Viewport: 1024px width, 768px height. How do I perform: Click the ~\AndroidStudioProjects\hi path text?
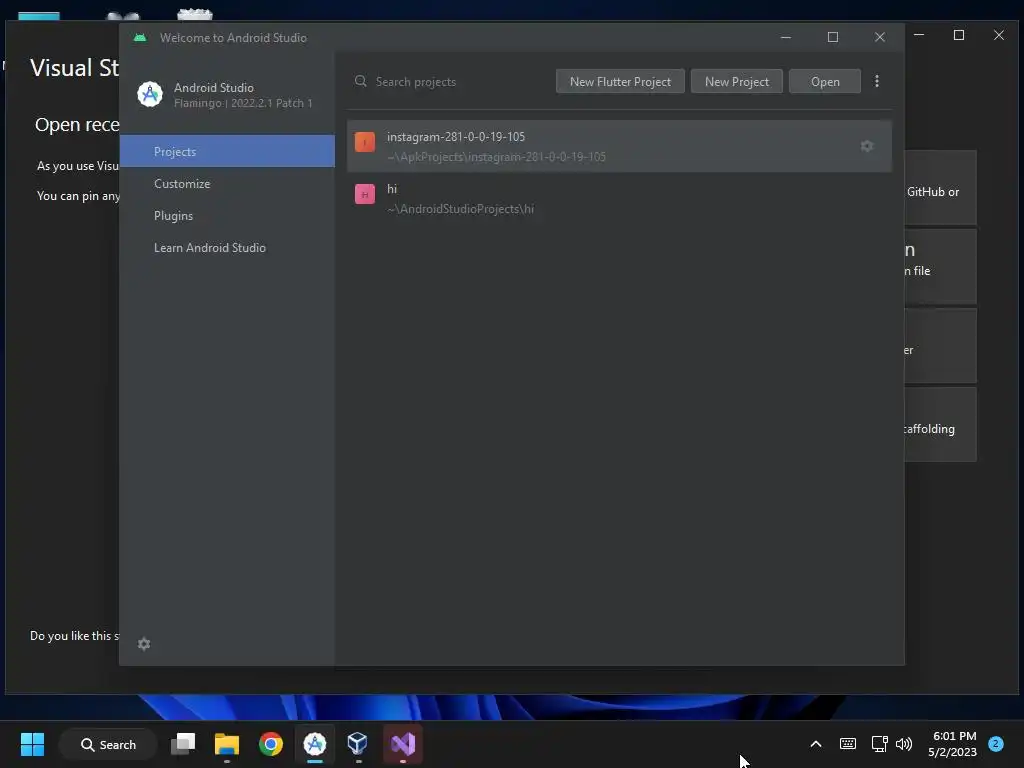[x=460, y=209]
